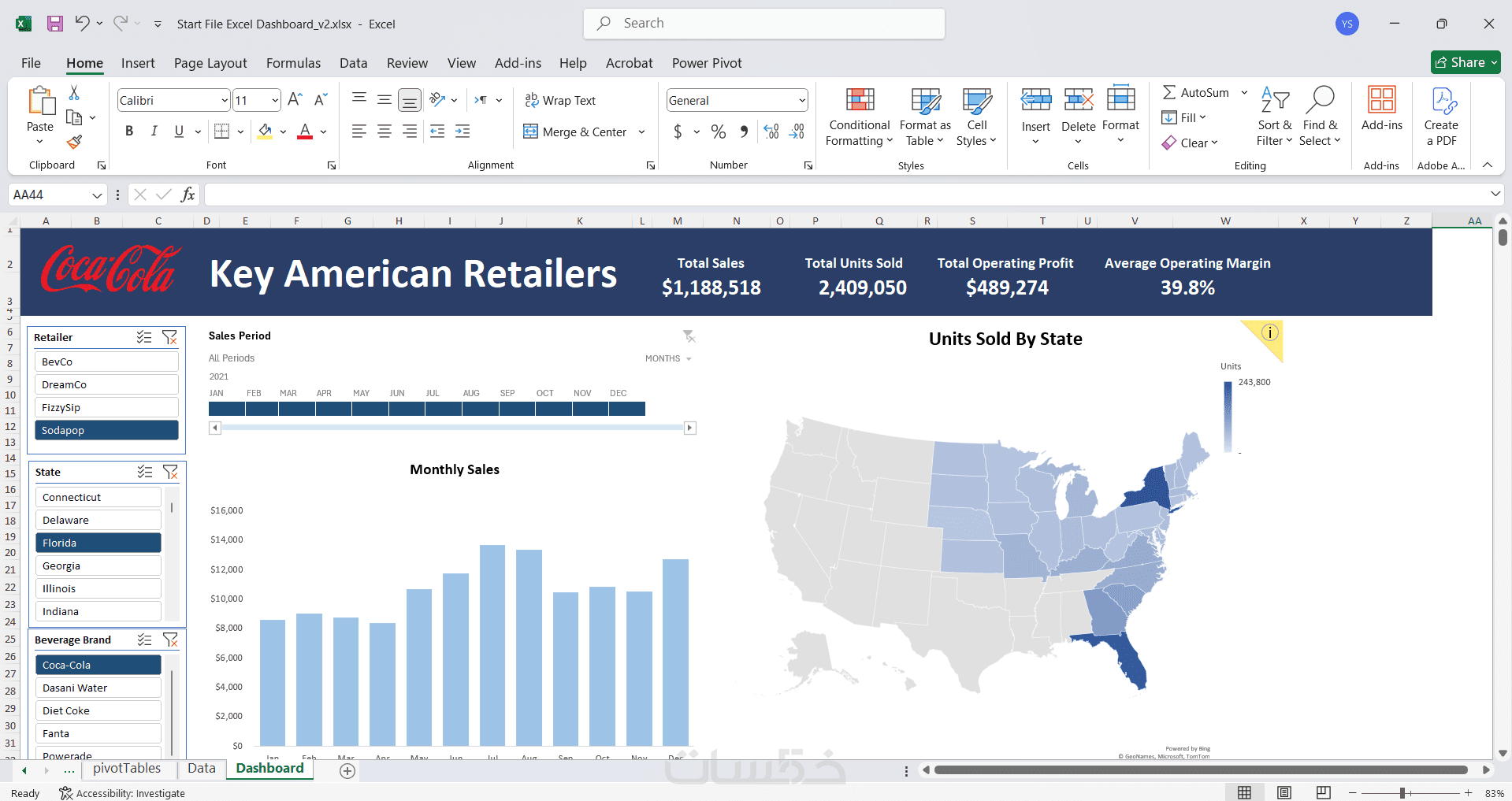
Task: Toggle Bold formatting
Action: tap(129, 132)
